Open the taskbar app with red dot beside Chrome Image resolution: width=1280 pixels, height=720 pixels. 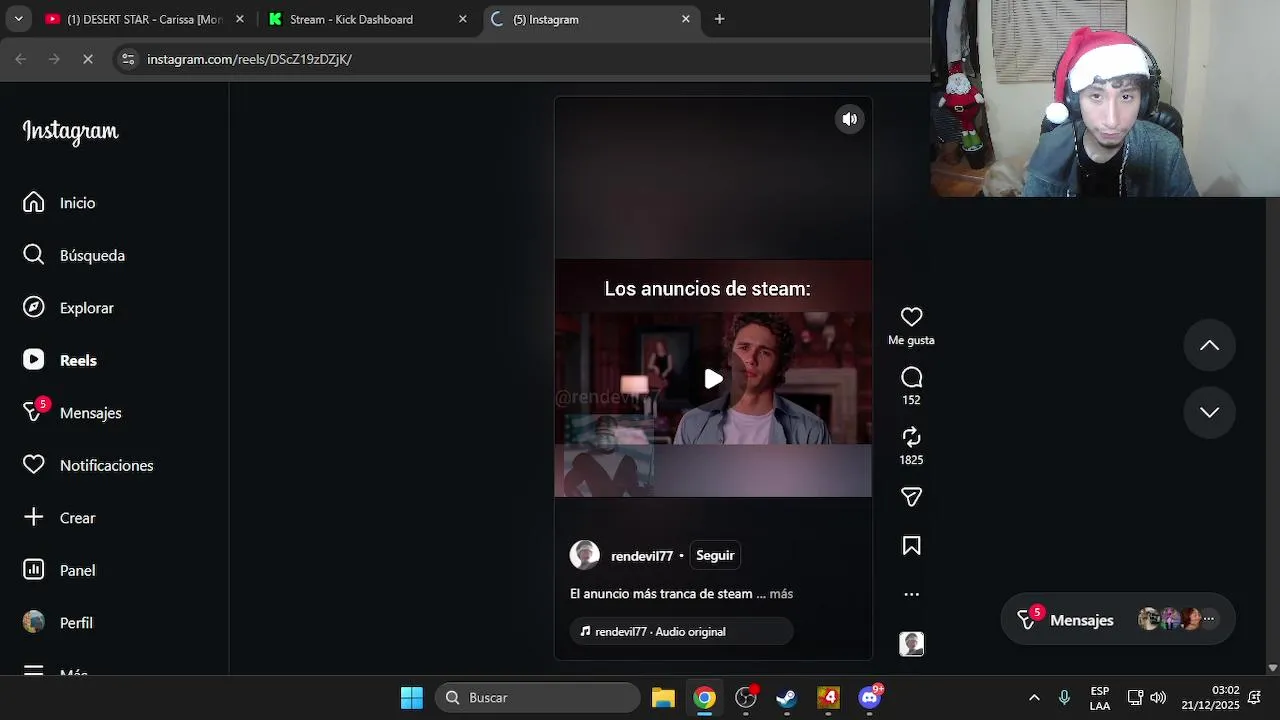pyautogui.click(x=746, y=698)
